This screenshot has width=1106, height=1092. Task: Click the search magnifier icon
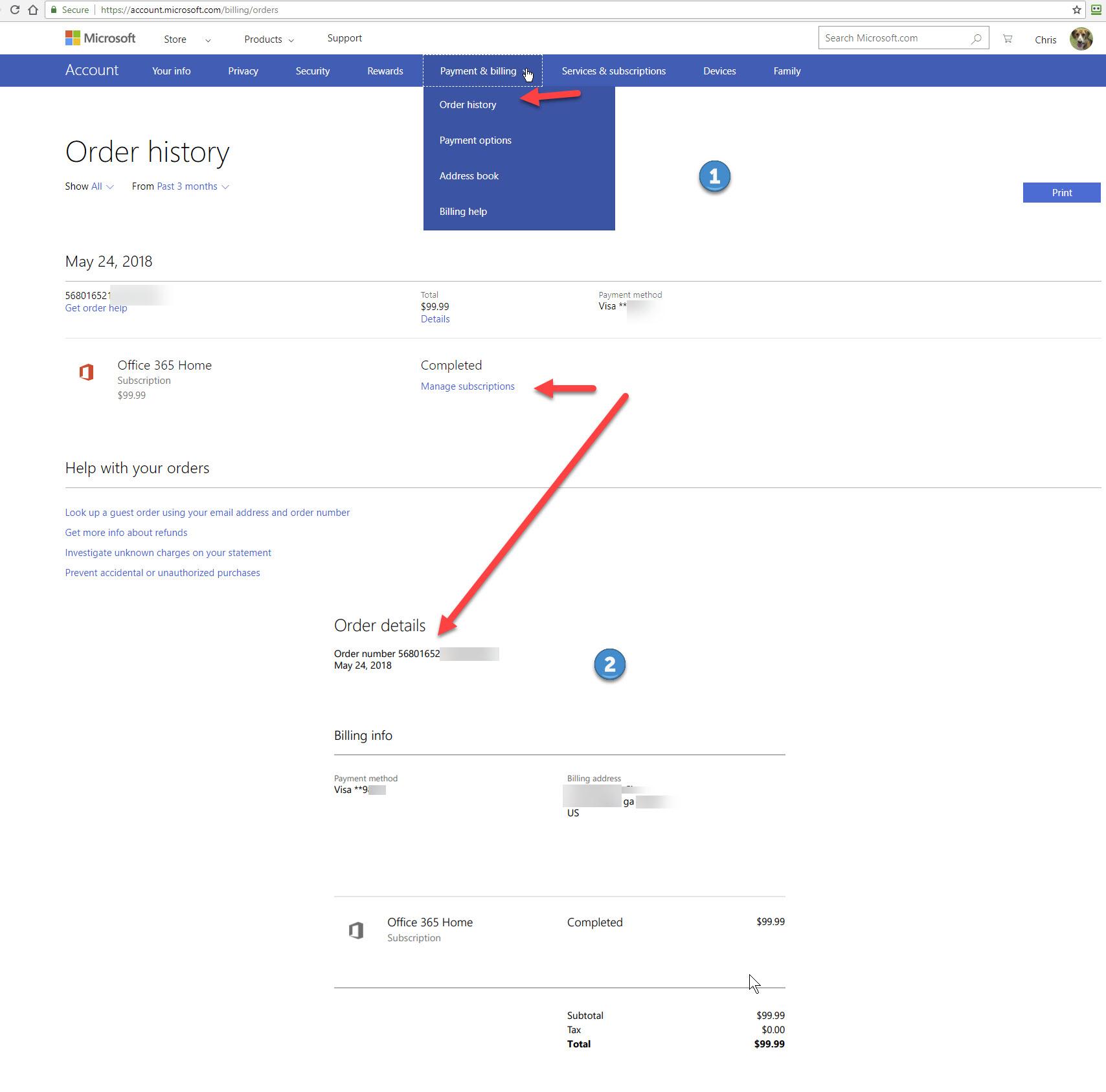(976, 38)
